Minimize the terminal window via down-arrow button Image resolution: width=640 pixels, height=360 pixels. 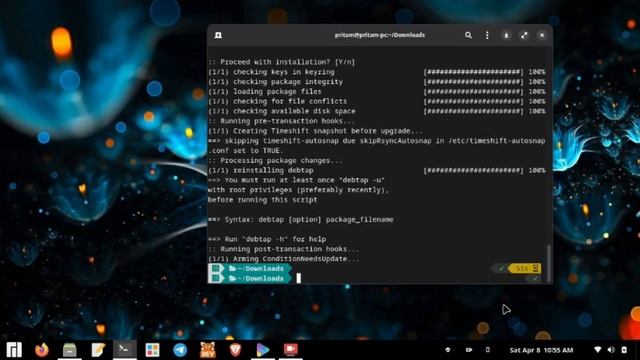(x=506, y=35)
